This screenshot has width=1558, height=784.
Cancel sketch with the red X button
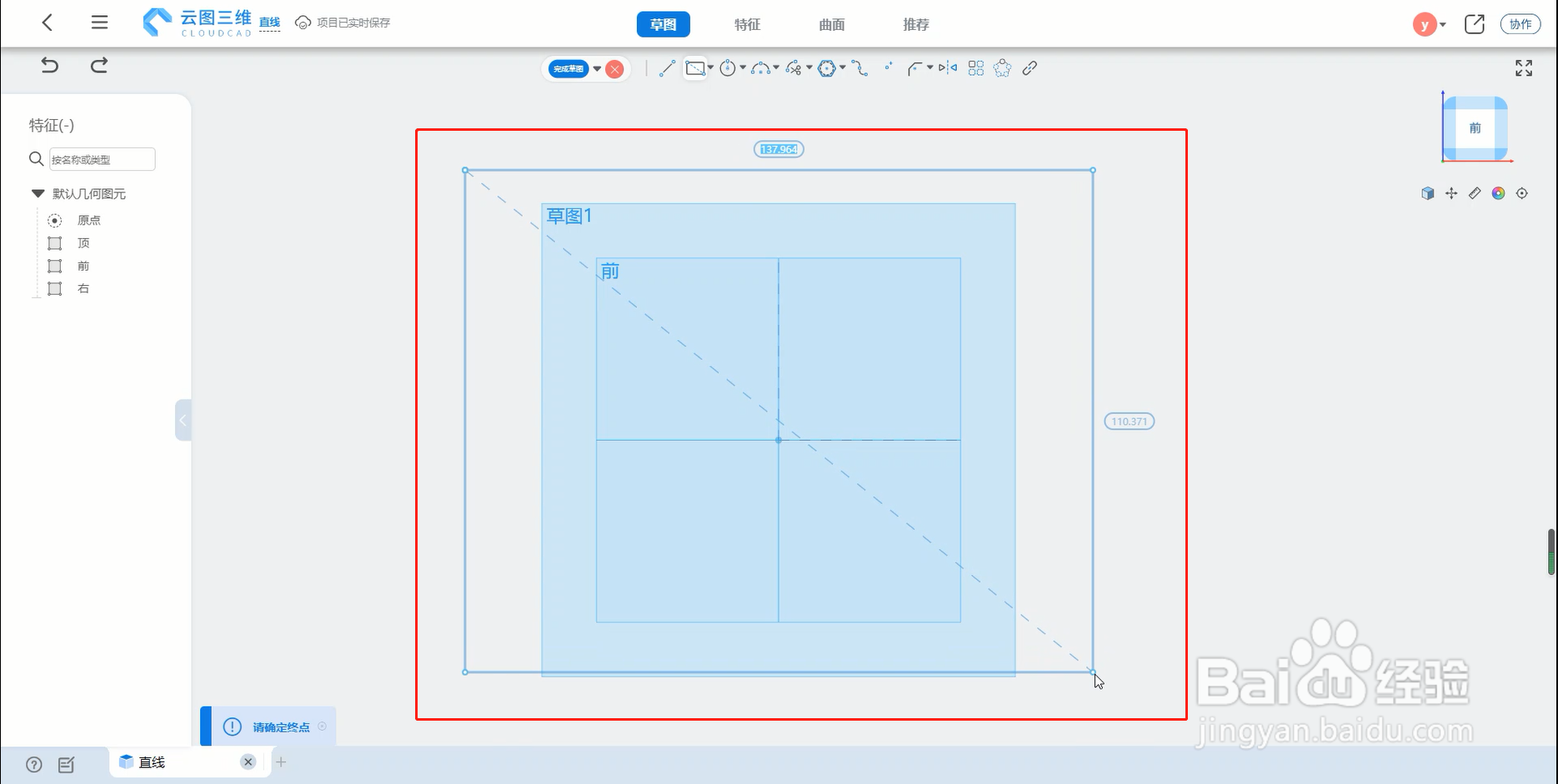tap(615, 69)
